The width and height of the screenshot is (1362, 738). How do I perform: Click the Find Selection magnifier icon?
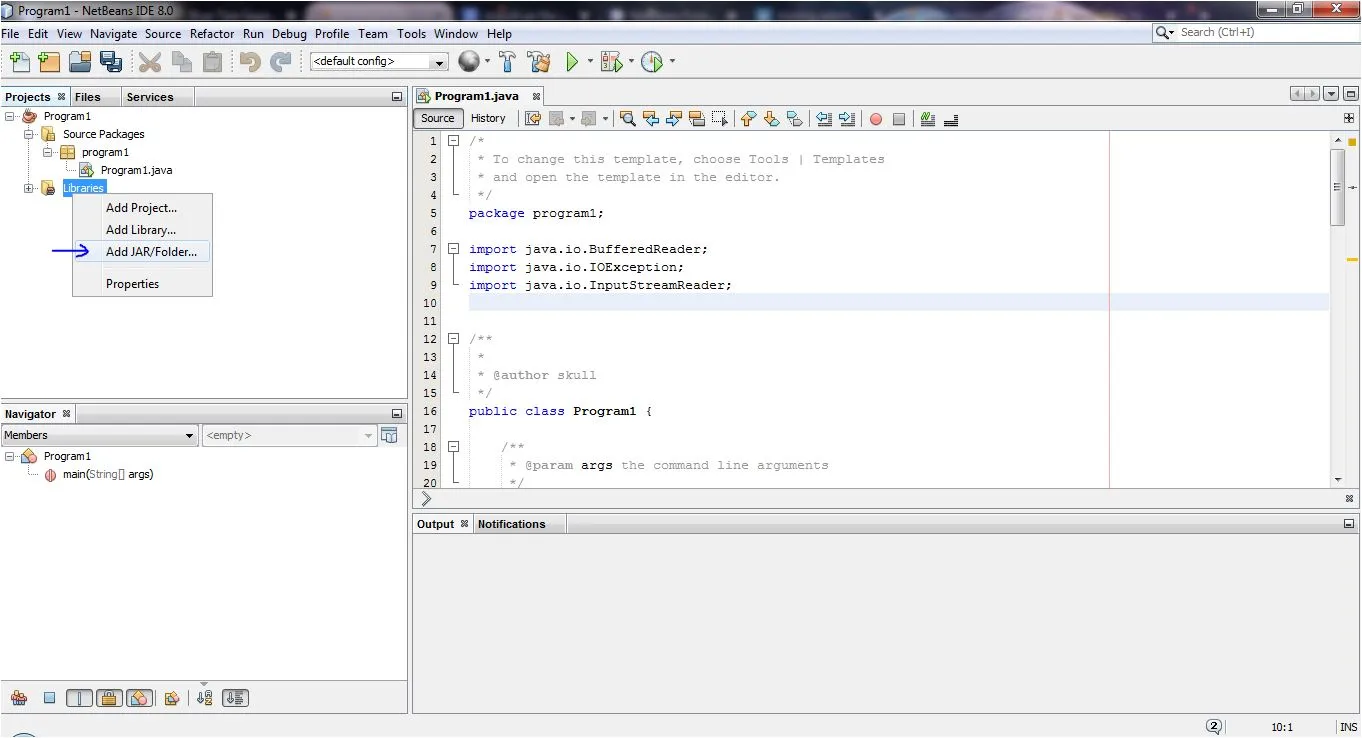627,119
